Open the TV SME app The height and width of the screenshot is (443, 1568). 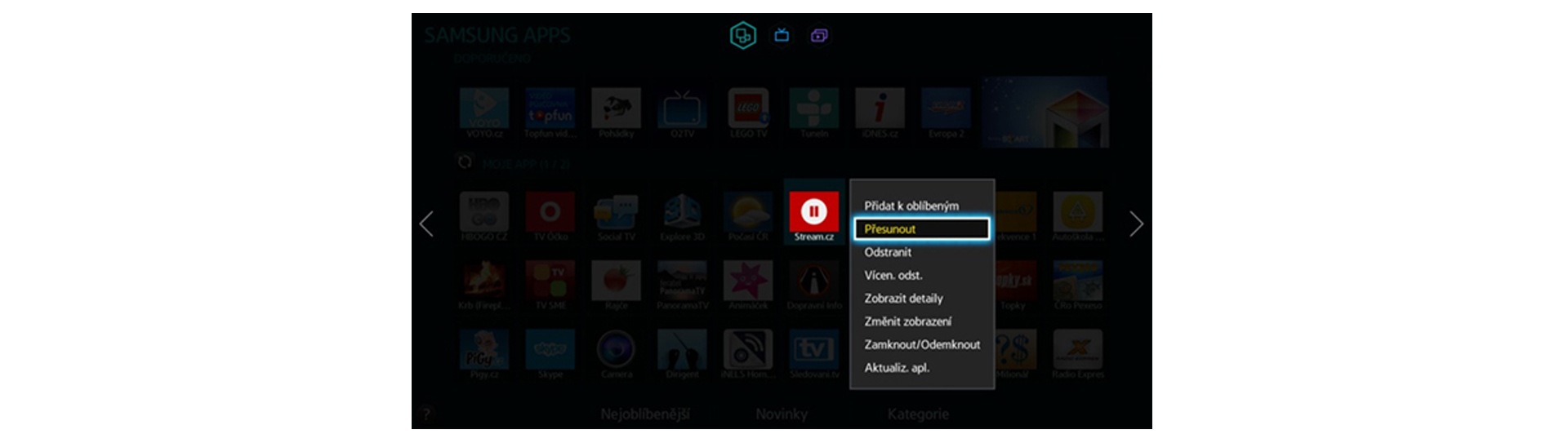coord(550,286)
